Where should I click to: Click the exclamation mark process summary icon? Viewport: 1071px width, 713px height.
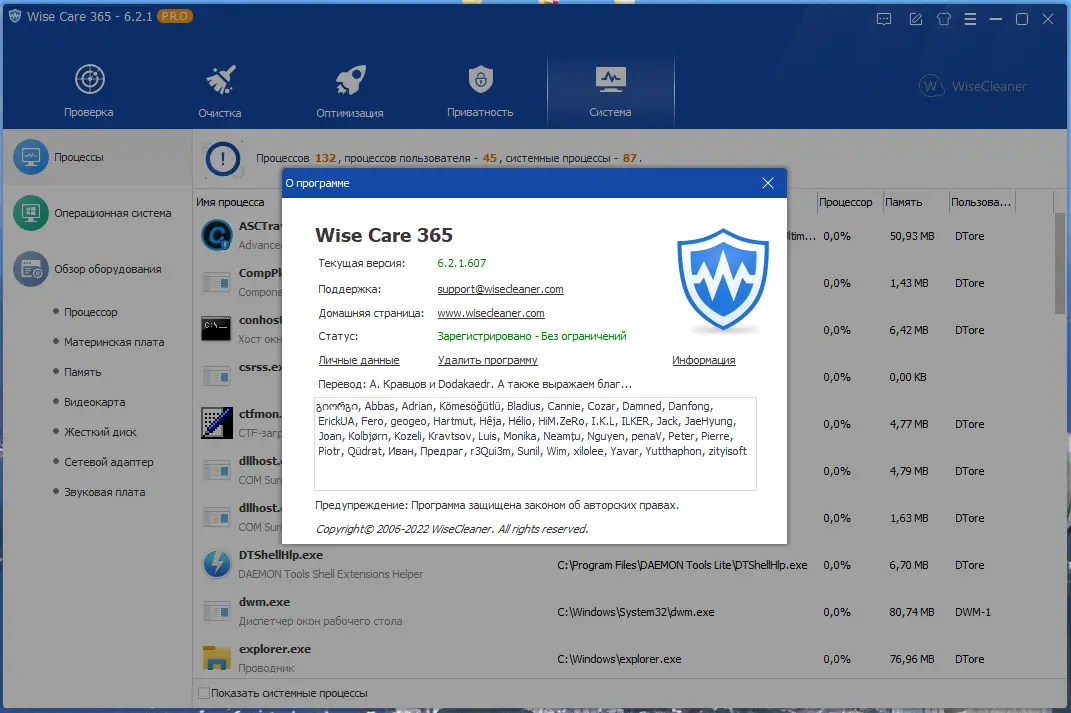[222, 158]
